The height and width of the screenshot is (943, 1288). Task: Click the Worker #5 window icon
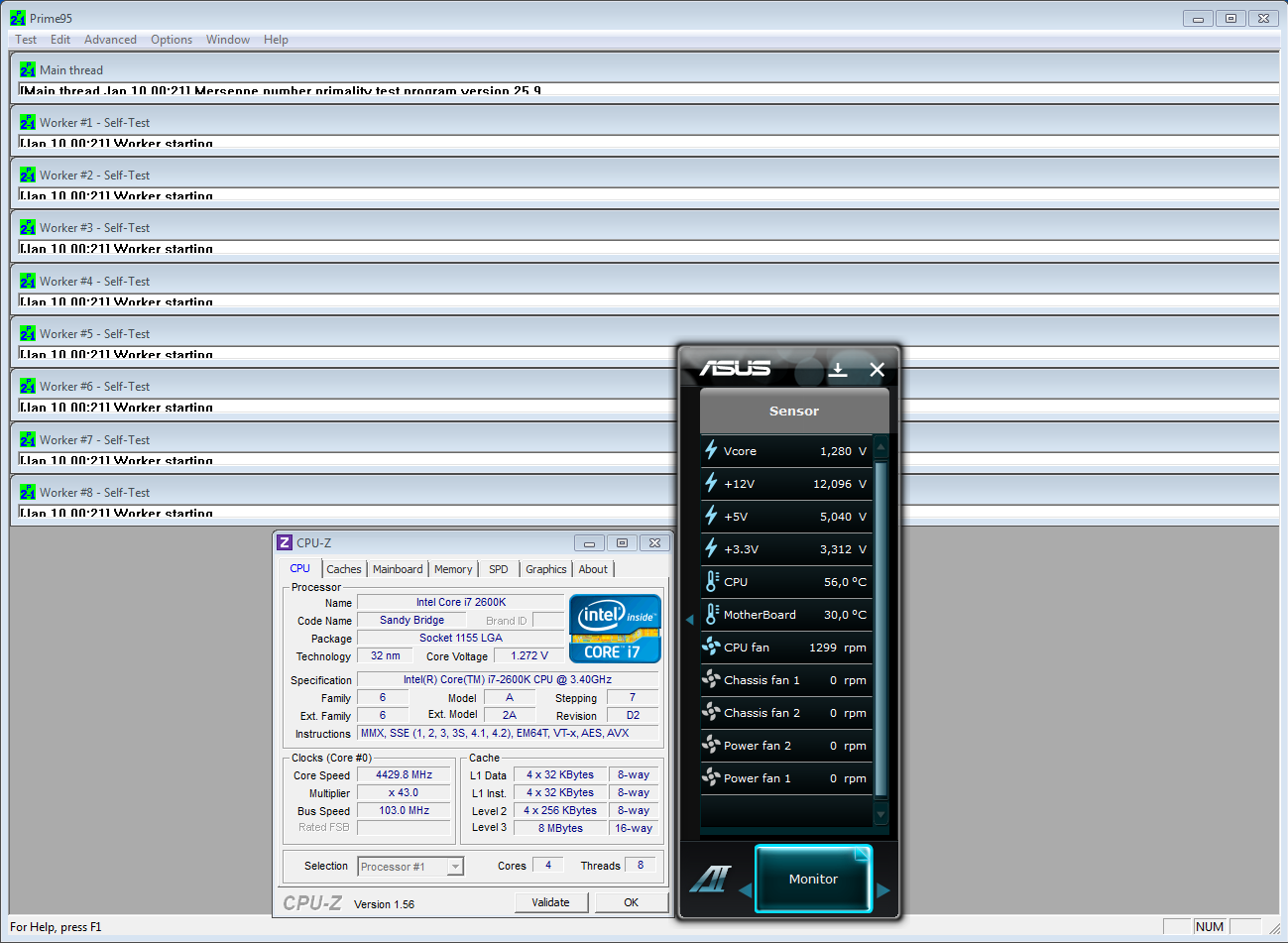[x=28, y=333]
